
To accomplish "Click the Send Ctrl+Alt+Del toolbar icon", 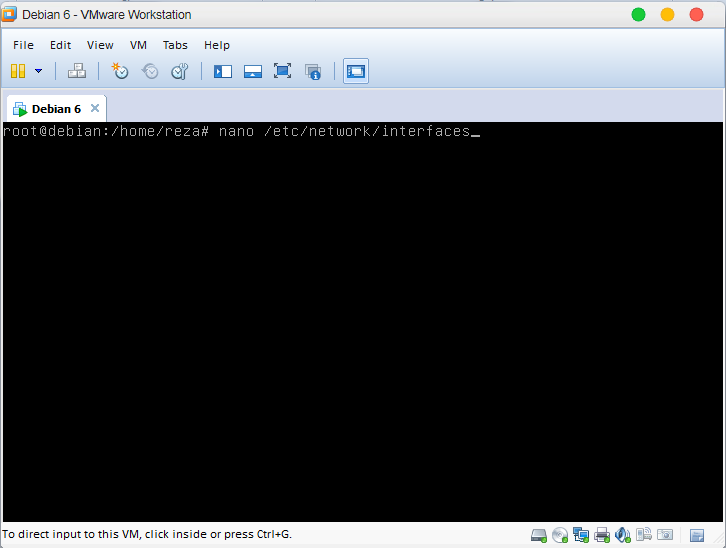I will (77, 71).
